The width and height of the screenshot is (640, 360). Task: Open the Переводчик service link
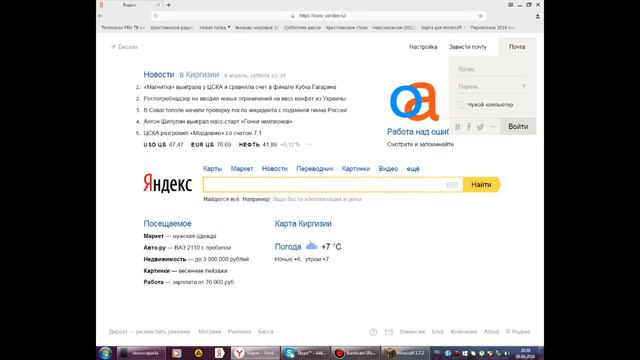315,169
